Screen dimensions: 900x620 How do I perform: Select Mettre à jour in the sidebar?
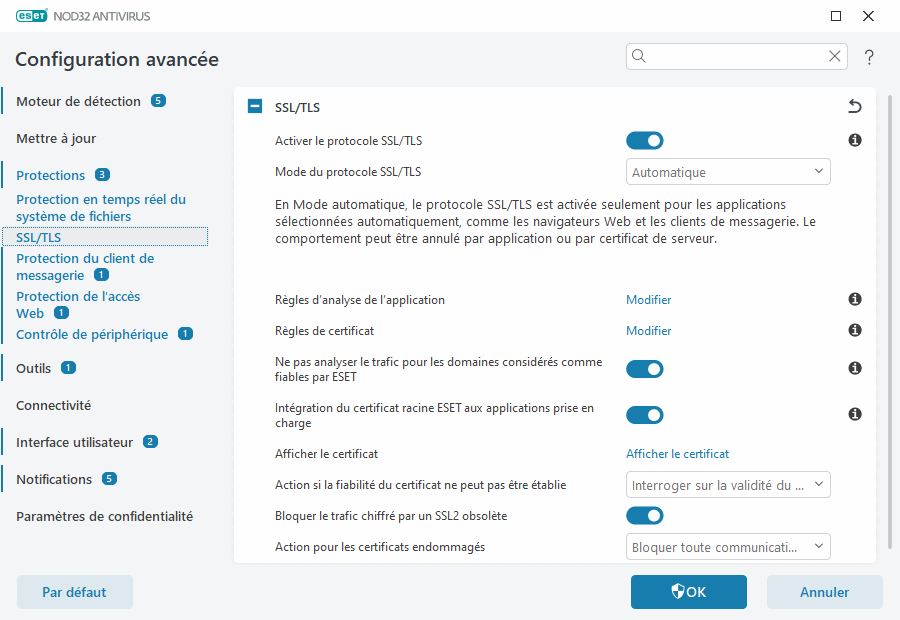[57, 138]
